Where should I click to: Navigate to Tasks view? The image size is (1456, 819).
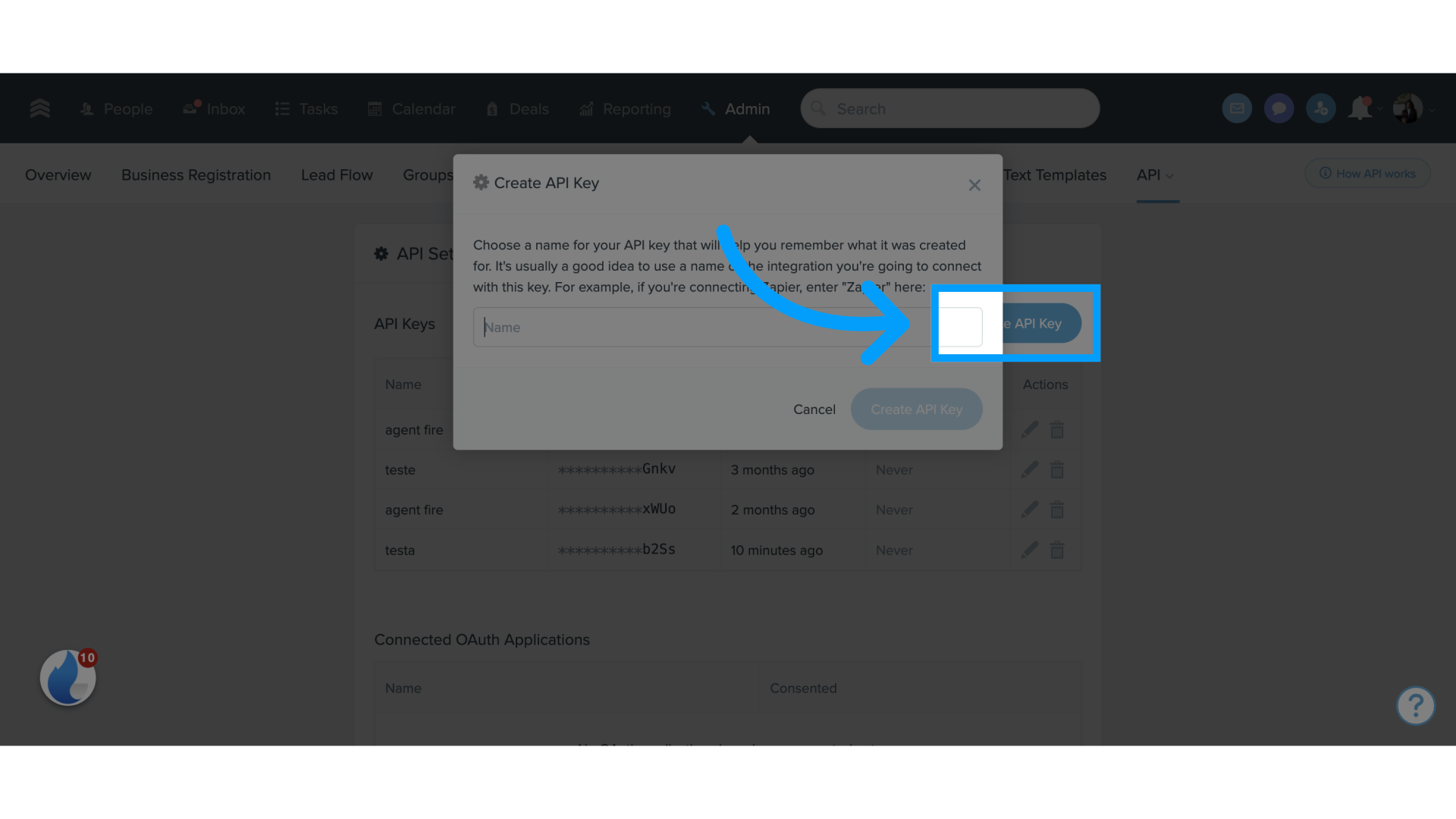(x=318, y=108)
